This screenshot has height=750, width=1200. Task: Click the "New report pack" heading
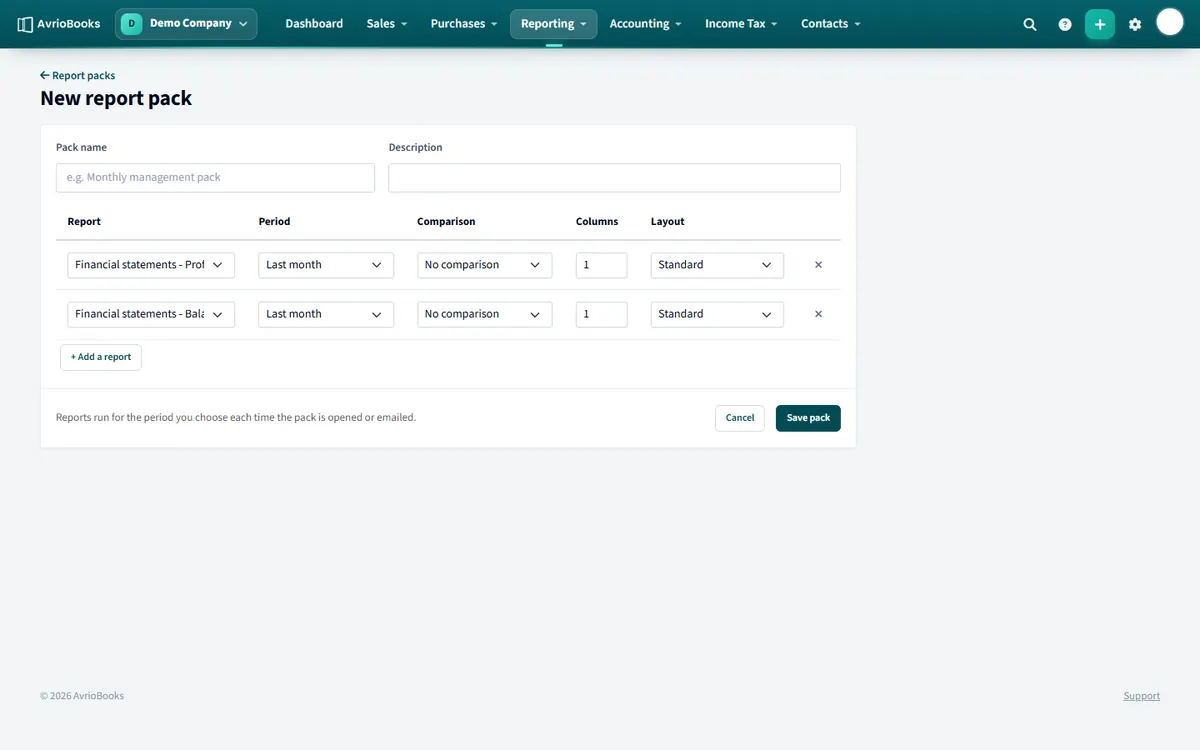tap(116, 98)
